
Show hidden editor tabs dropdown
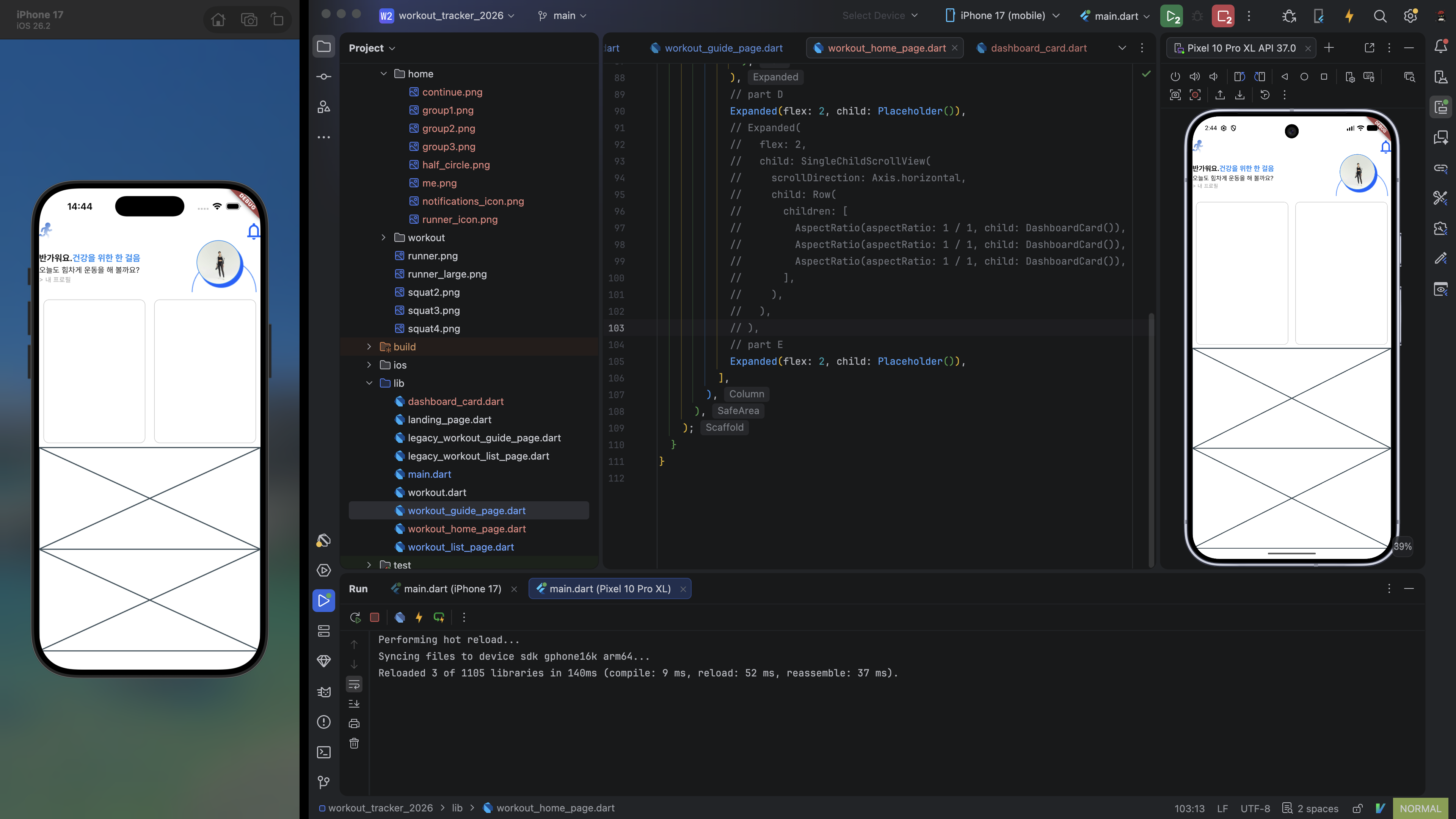pos(1122,47)
